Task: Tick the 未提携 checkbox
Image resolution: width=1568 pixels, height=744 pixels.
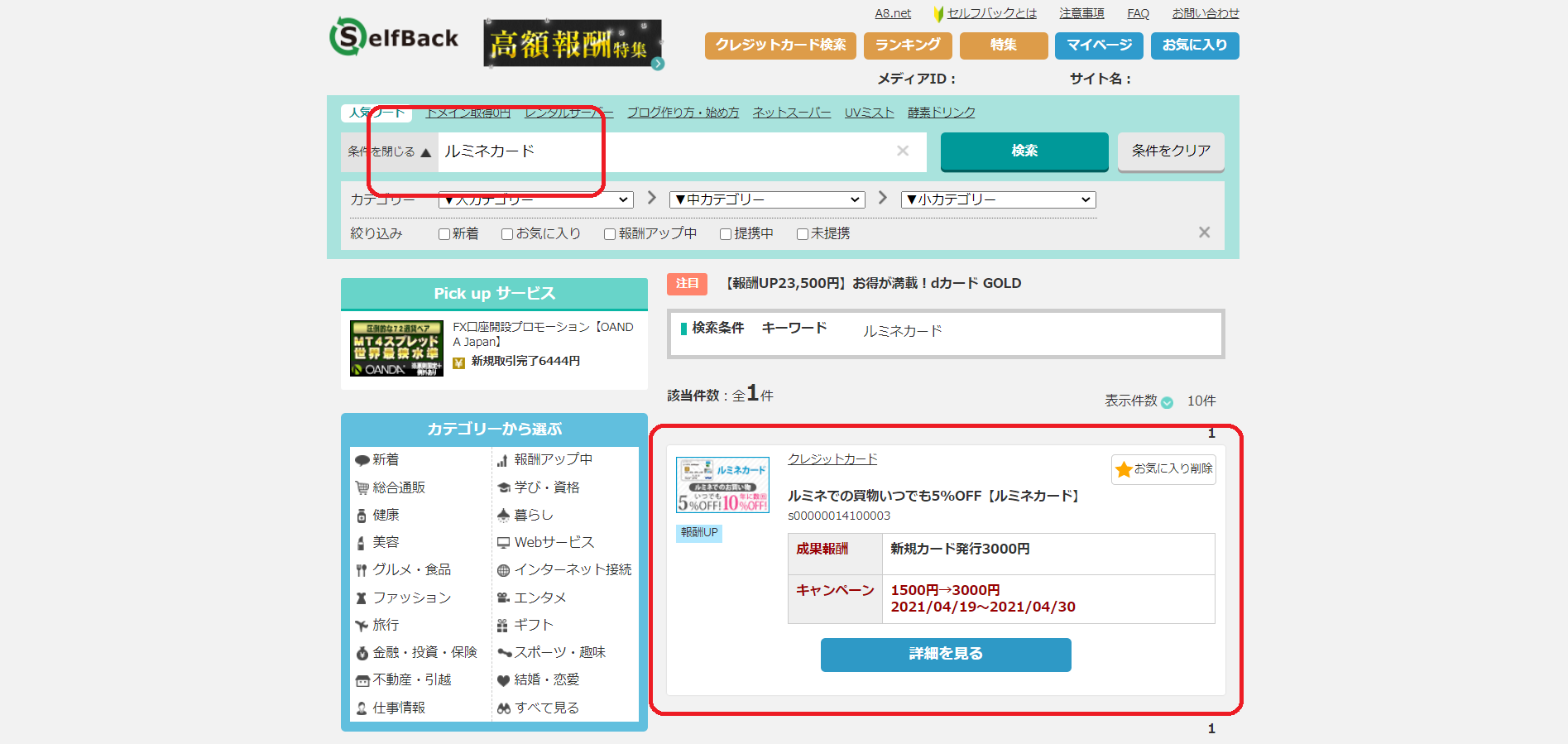Action: 802,234
